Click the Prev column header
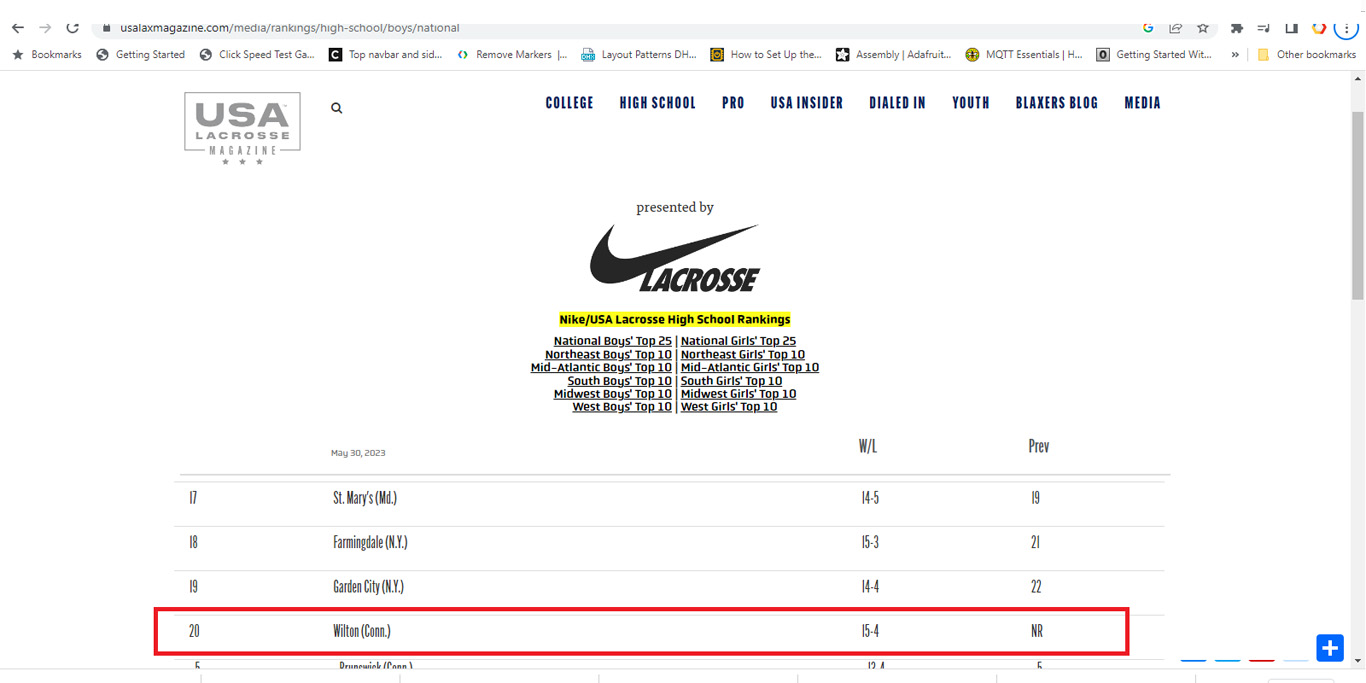 pos(1039,446)
